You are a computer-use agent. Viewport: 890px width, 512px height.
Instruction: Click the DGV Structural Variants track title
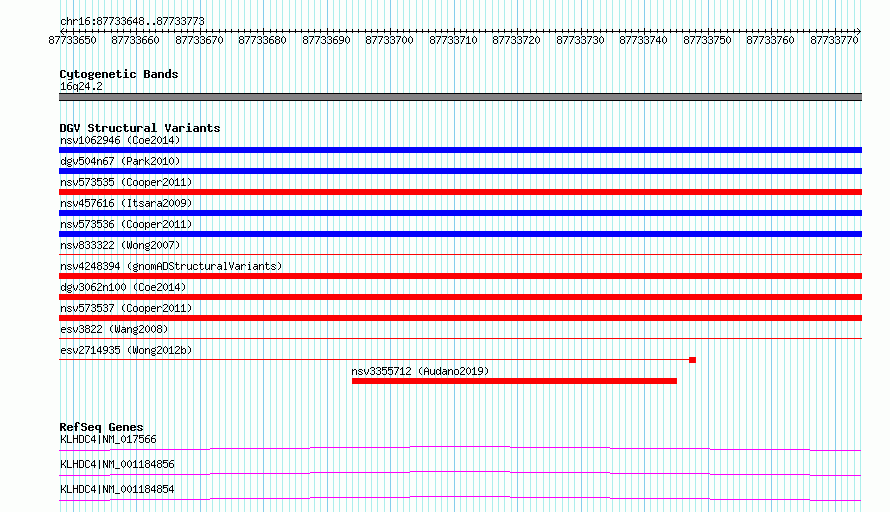pyautogui.click(x=140, y=128)
